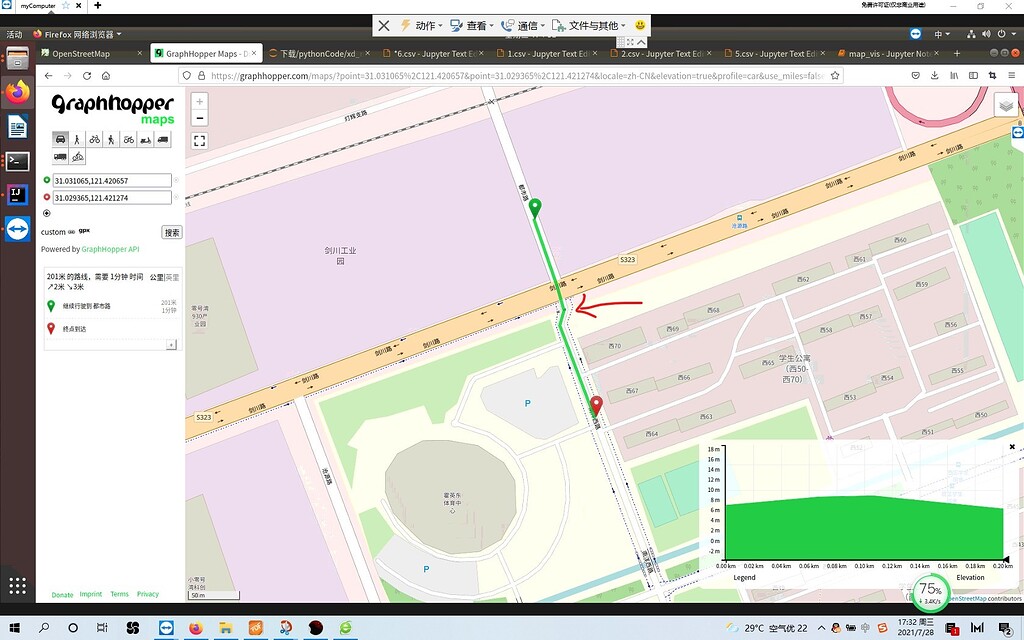The width and height of the screenshot is (1024, 640).
Task: Switch to custom profile mode
Action: 54,231
